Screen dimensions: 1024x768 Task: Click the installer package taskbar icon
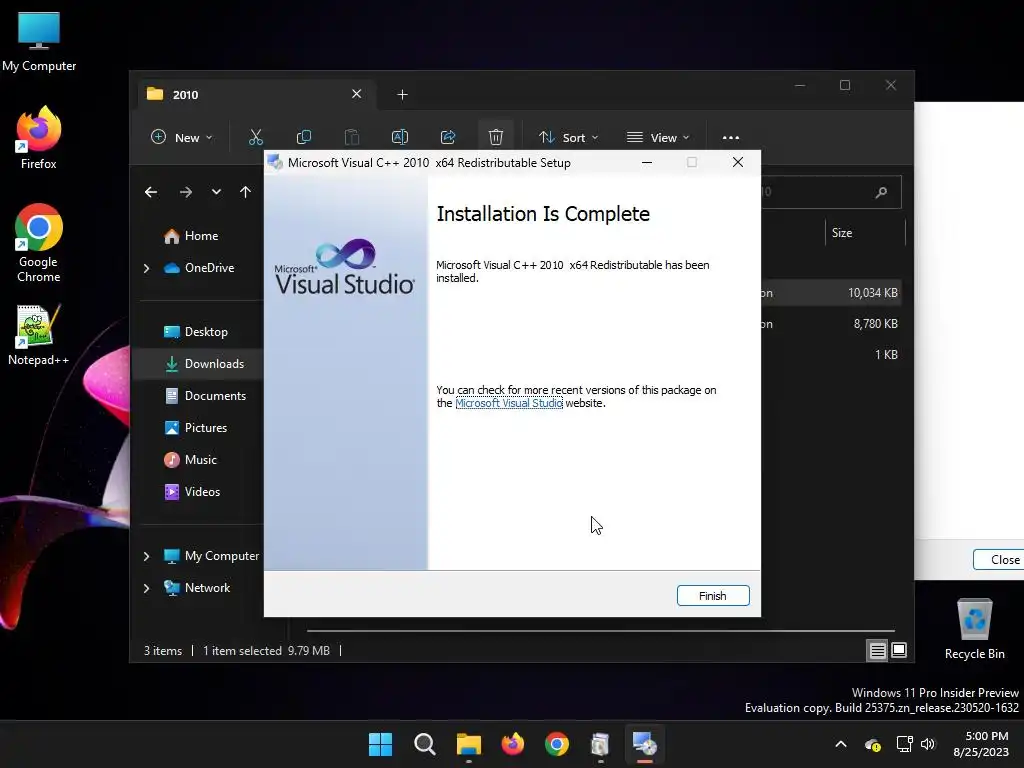600,744
